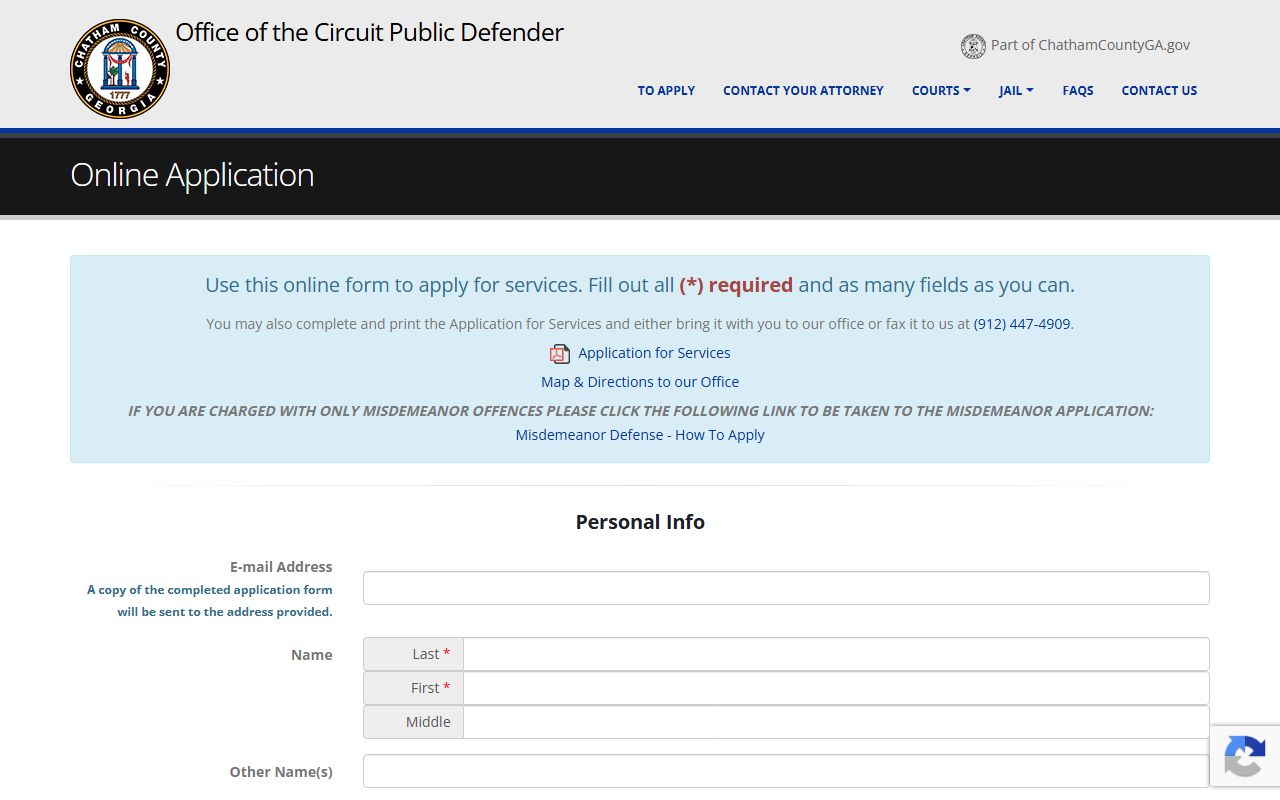
Task: Click the small county seal beside ChathamCountyGA.gov
Action: [973, 46]
